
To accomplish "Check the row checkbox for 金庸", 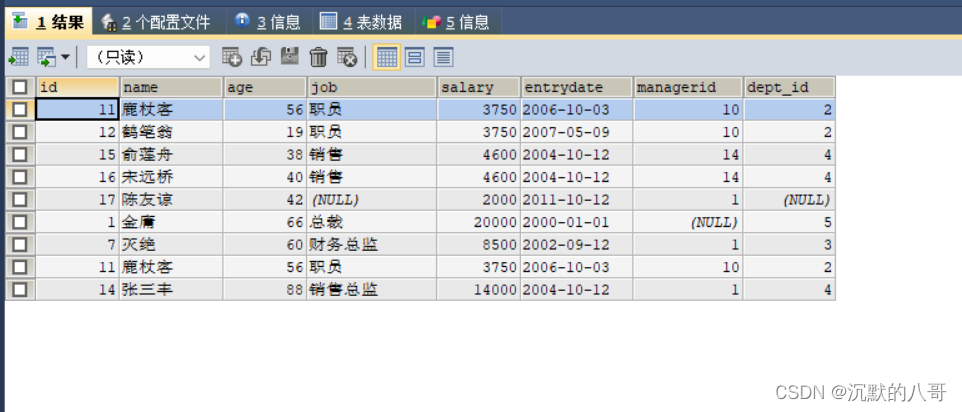I will pos(20,222).
